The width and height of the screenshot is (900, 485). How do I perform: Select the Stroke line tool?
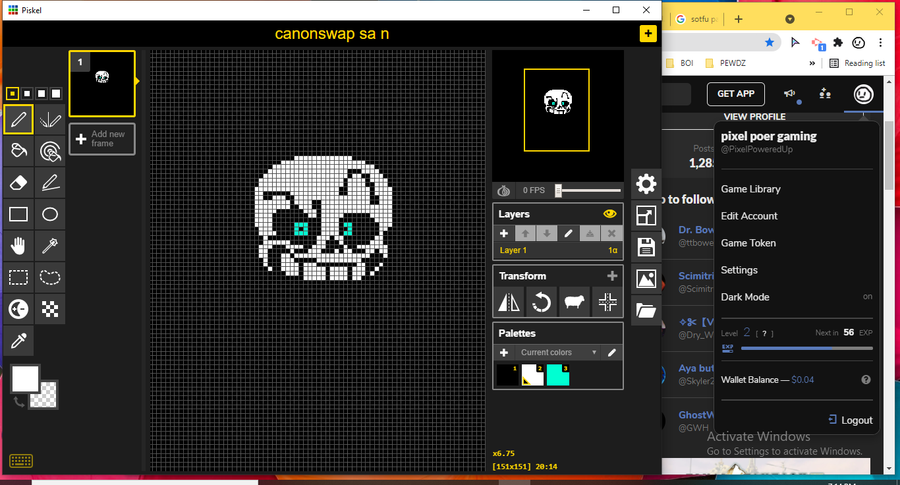[50, 183]
